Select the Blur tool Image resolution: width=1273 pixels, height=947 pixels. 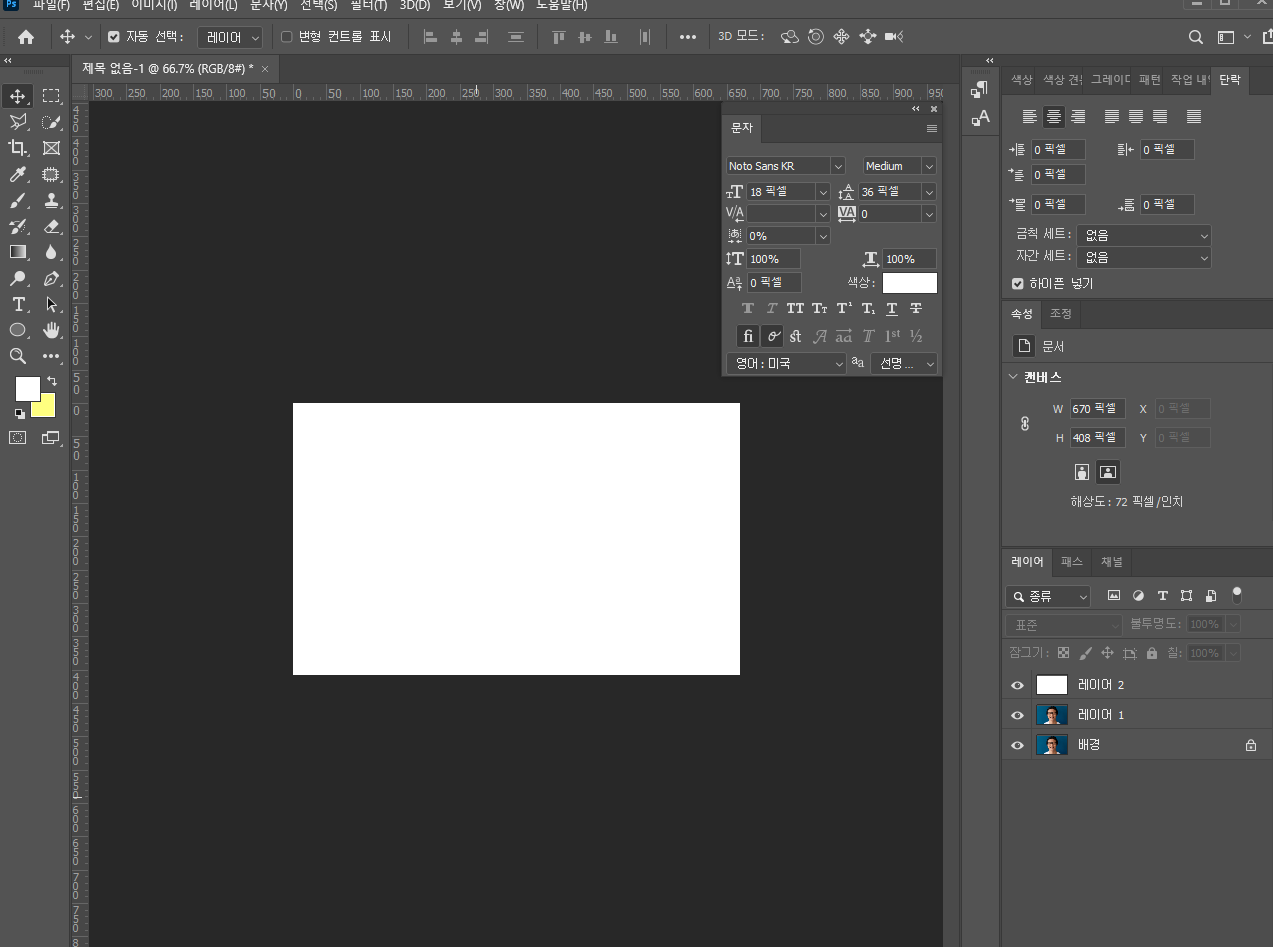[x=51, y=252]
